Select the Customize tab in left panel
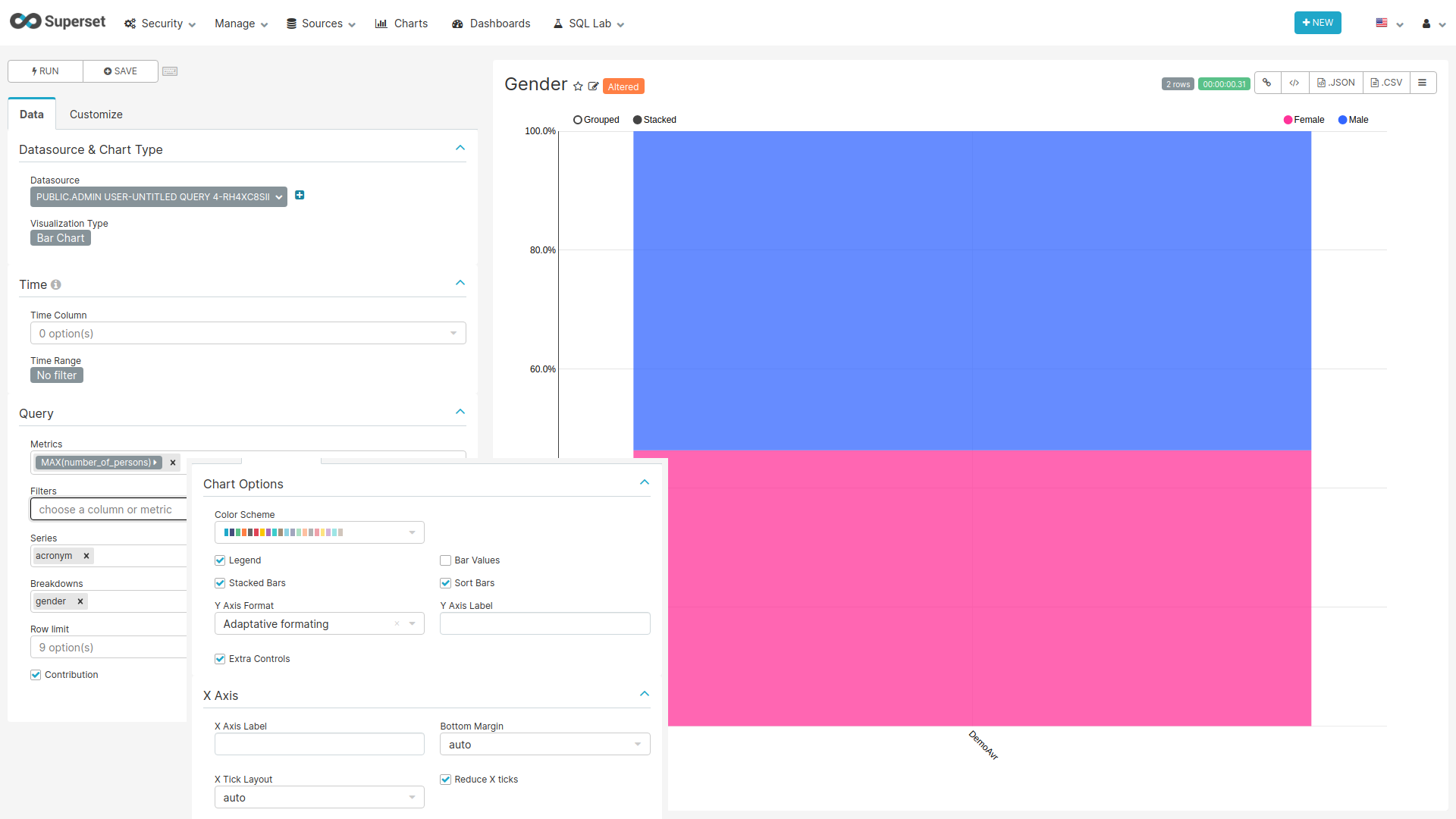The image size is (1456, 819). pos(96,114)
